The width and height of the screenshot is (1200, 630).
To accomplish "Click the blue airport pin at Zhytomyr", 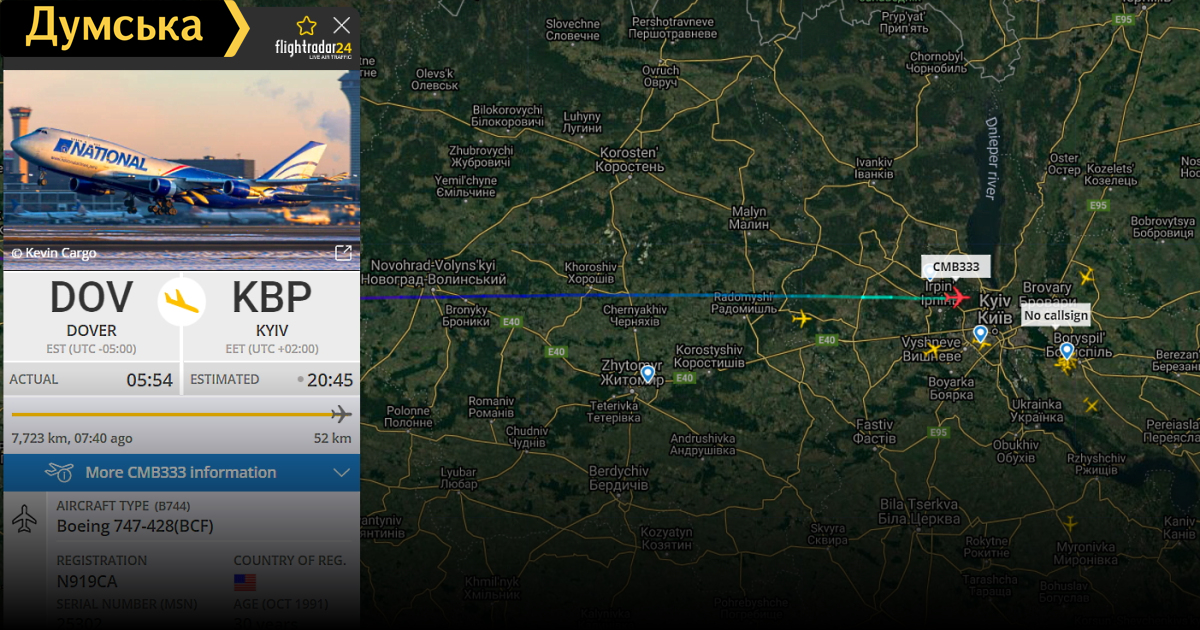I will point(648,374).
